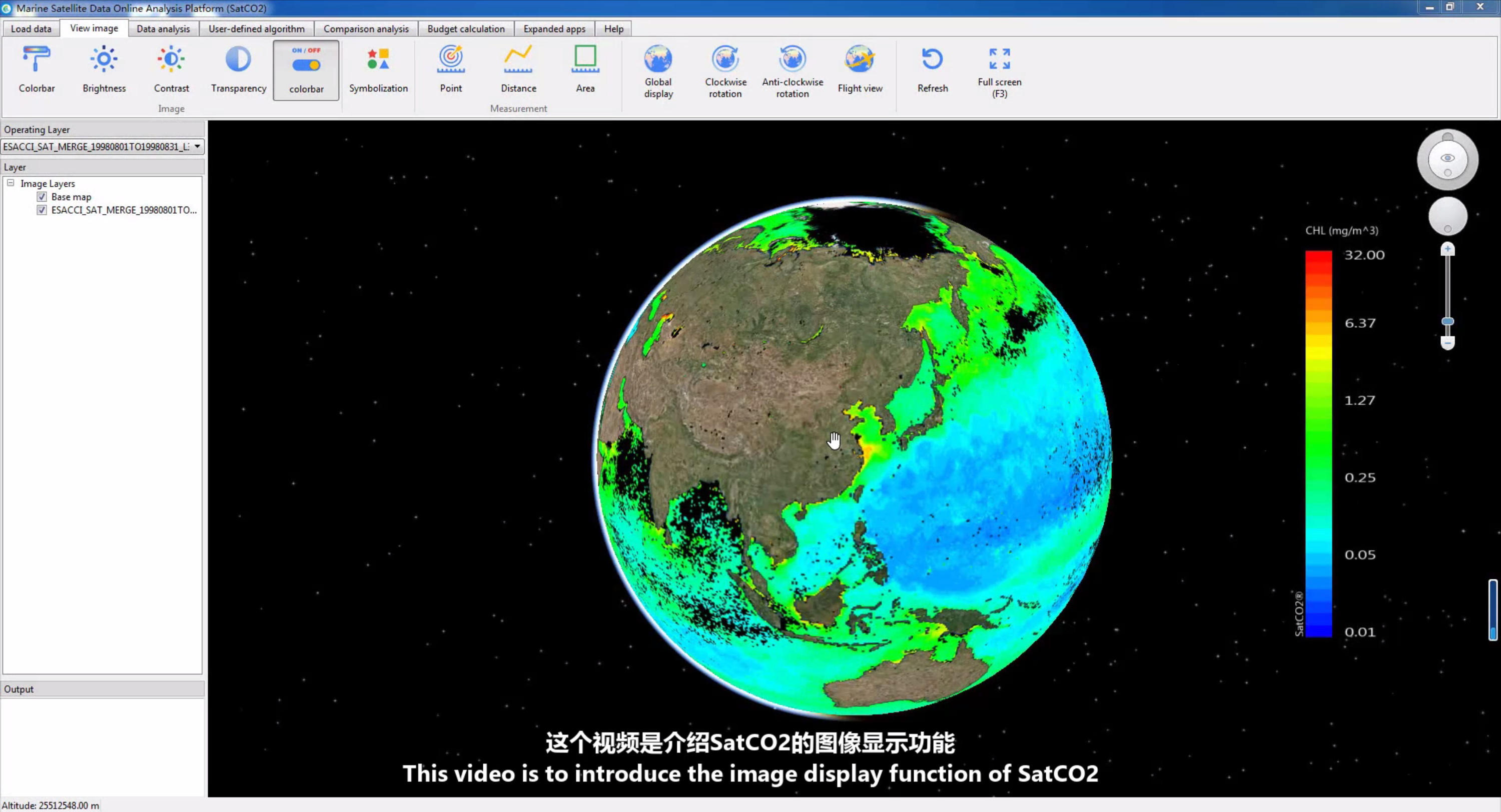1501x812 pixels.
Task: Click the 6.37 colorbar label
Action: point(1360,323)
